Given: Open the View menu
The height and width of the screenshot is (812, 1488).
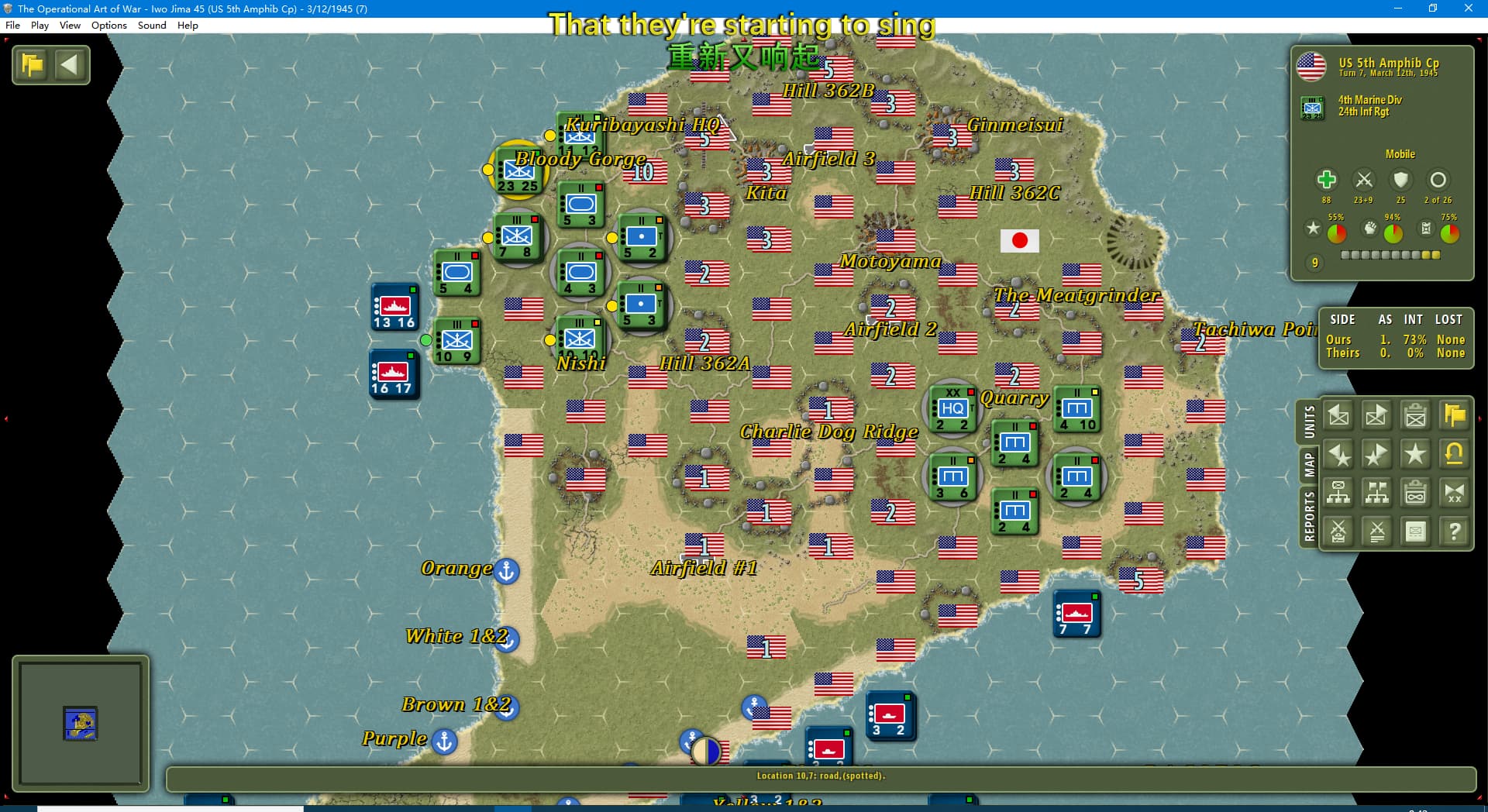Looking at the screenshot, I should point(70,25).
